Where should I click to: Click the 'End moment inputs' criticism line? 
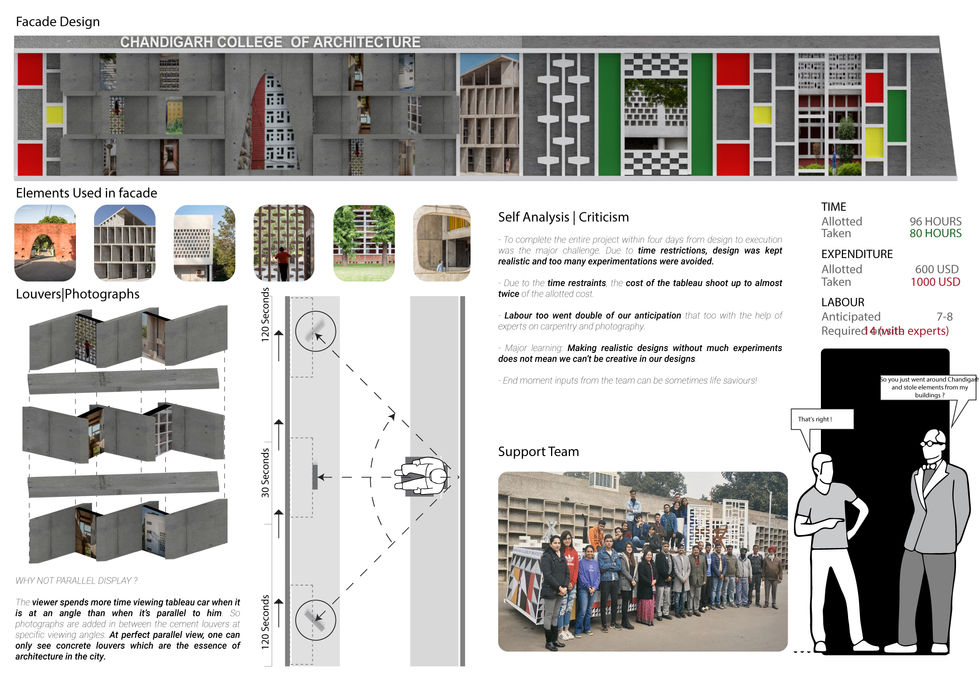pos(629,380)
